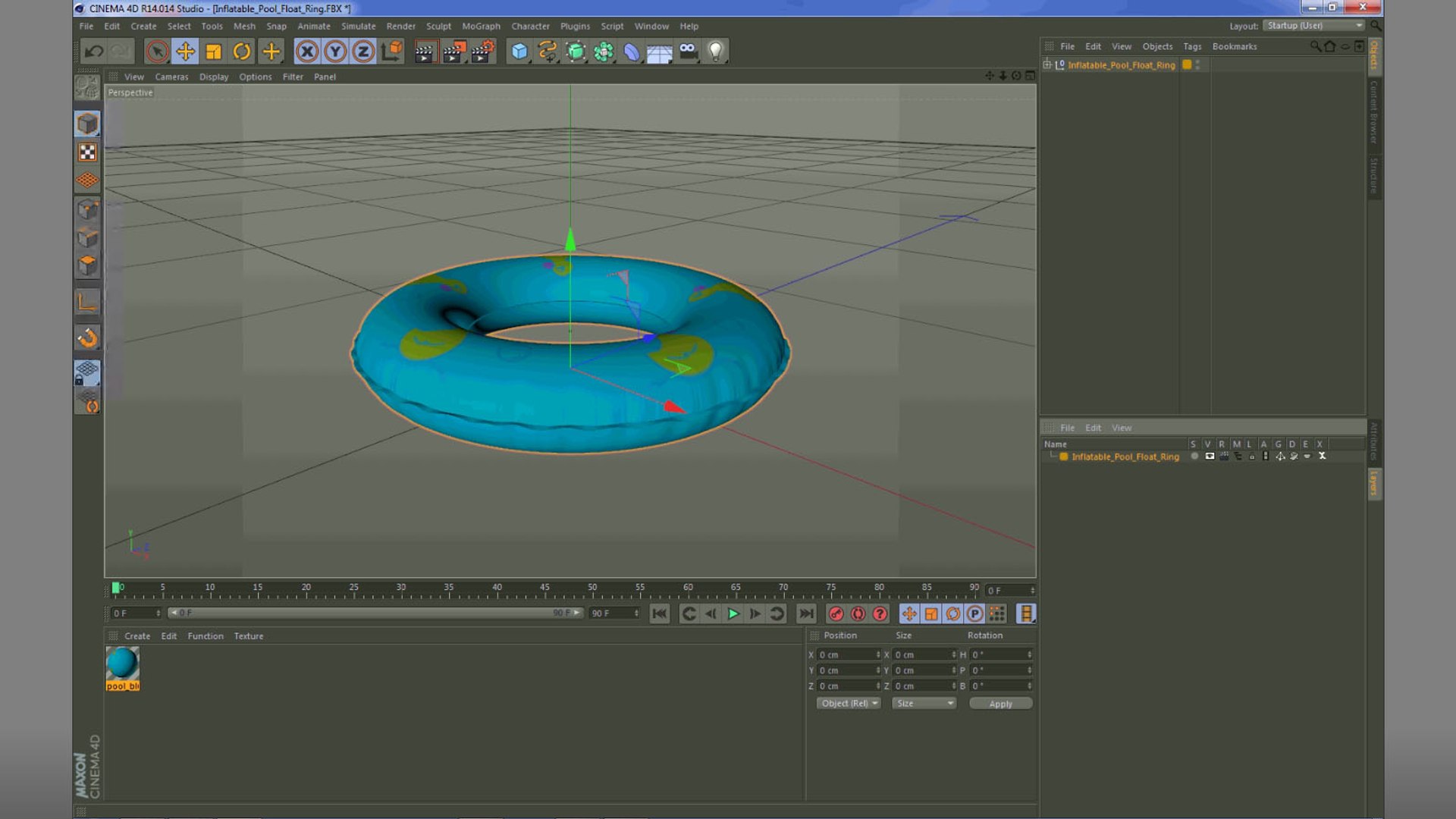Open the viewport Cameras menu
1456x819 pixels.
[x=171, y=77]
